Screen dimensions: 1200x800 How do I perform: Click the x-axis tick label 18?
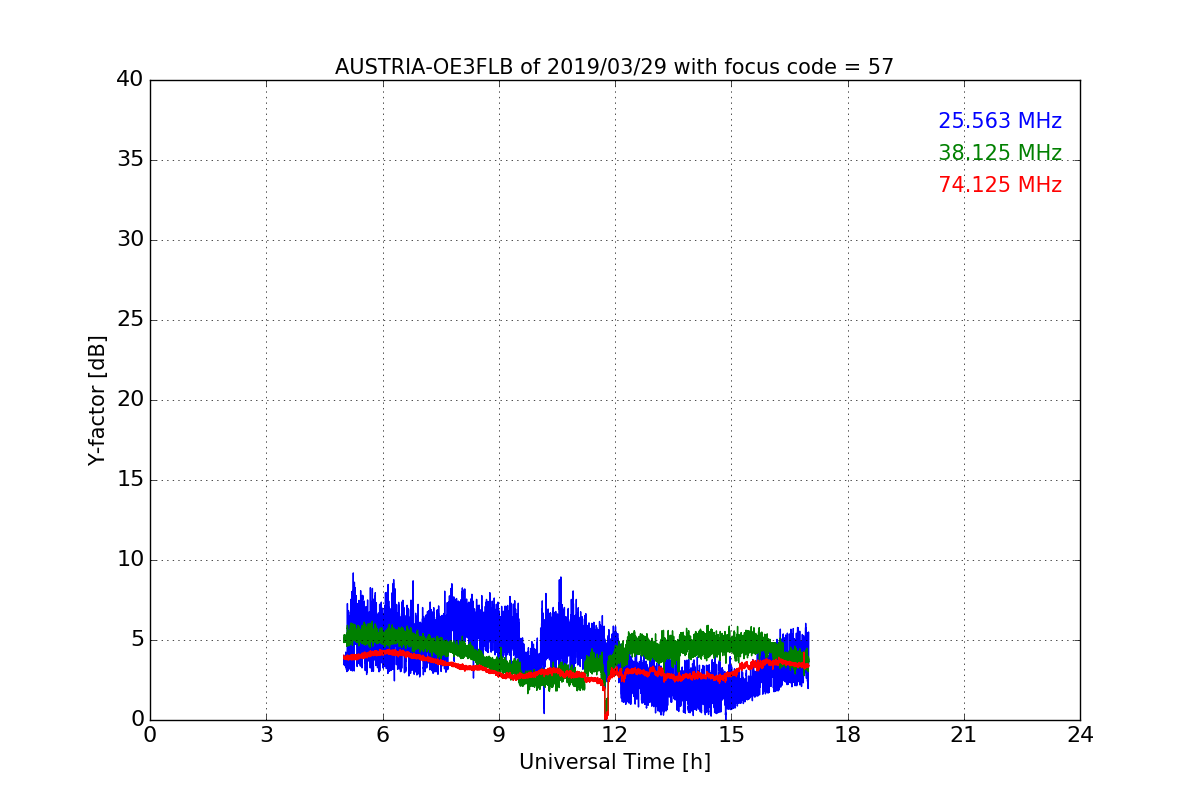point(848,735)
